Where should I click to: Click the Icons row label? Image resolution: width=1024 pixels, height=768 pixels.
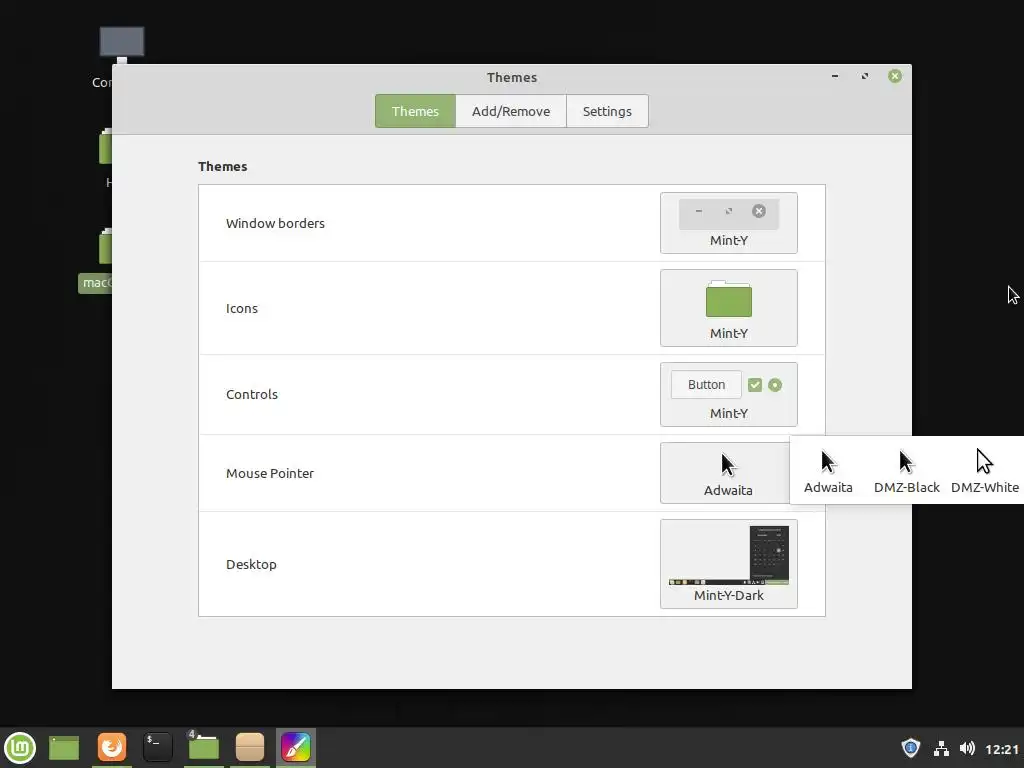click(242, 308)
